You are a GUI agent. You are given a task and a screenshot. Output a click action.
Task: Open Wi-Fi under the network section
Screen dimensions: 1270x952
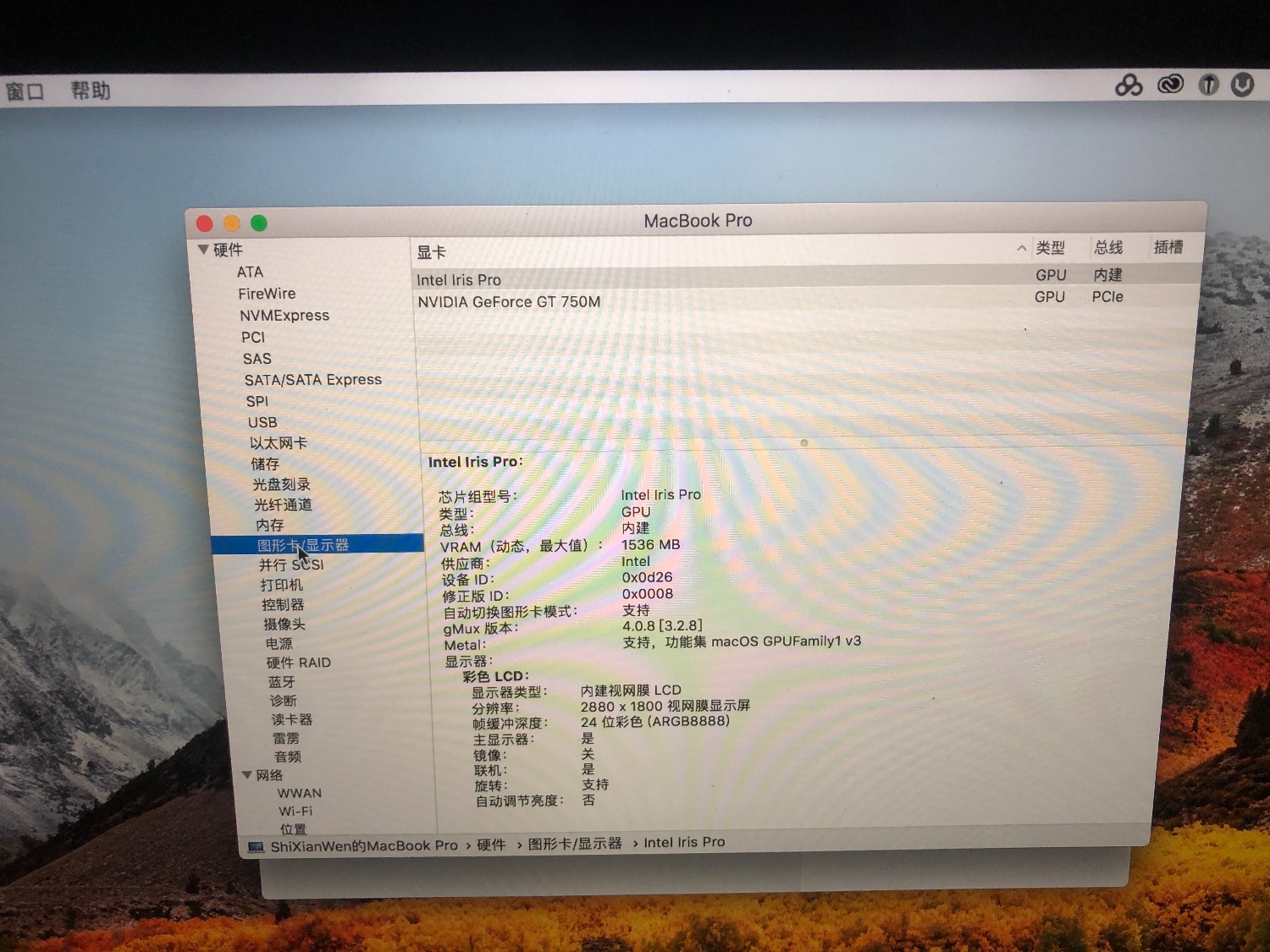tap(295, 811)
